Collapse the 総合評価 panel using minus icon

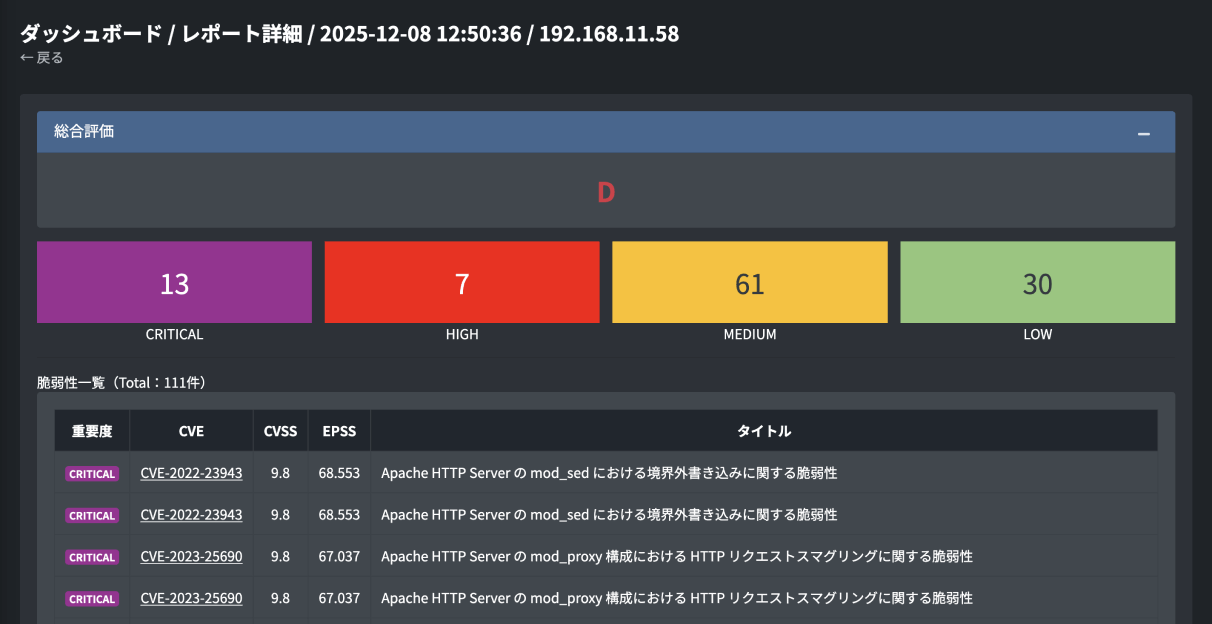pos(1143,133)
